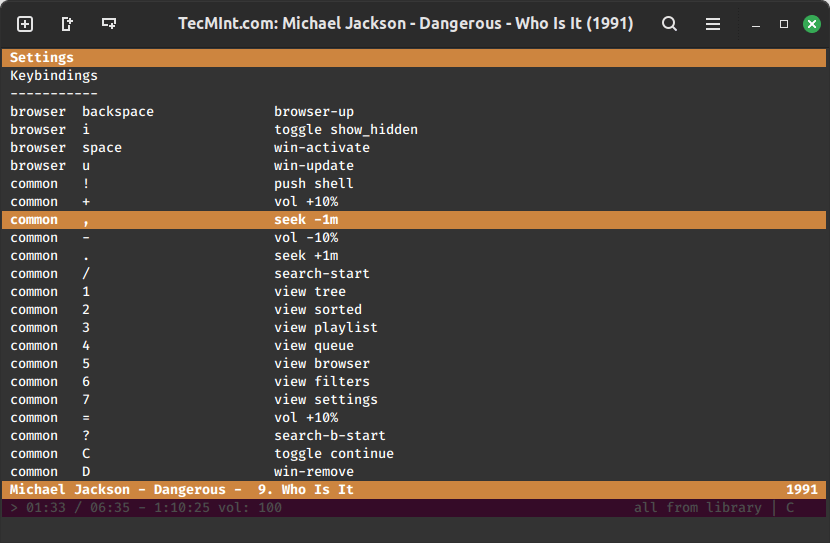This screenshot has height=543, width=830.
Task: Select the 'common + vol +10%' row
Action: pos(414,202)
